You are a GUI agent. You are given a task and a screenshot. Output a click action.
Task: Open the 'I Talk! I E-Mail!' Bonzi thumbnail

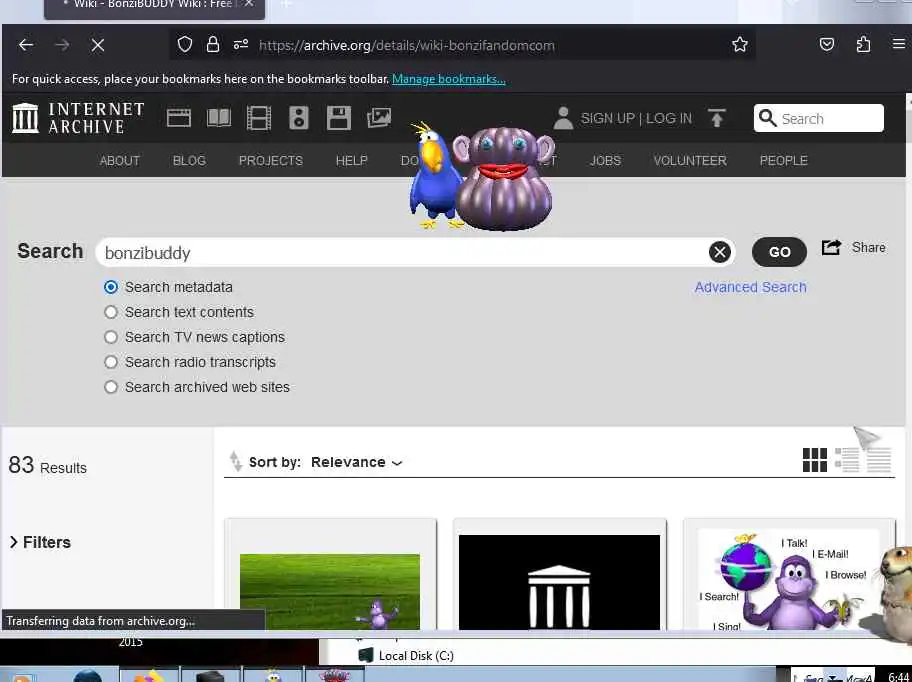tap(788, 580)
